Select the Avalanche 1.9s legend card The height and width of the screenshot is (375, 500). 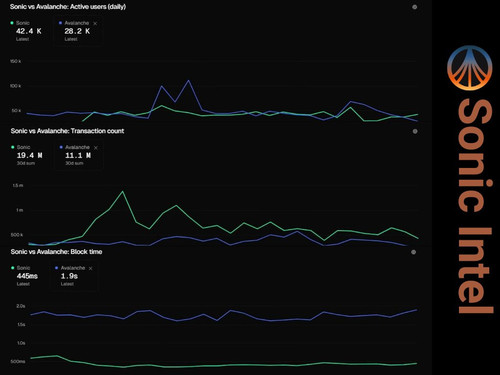click(x=74, y=276)
